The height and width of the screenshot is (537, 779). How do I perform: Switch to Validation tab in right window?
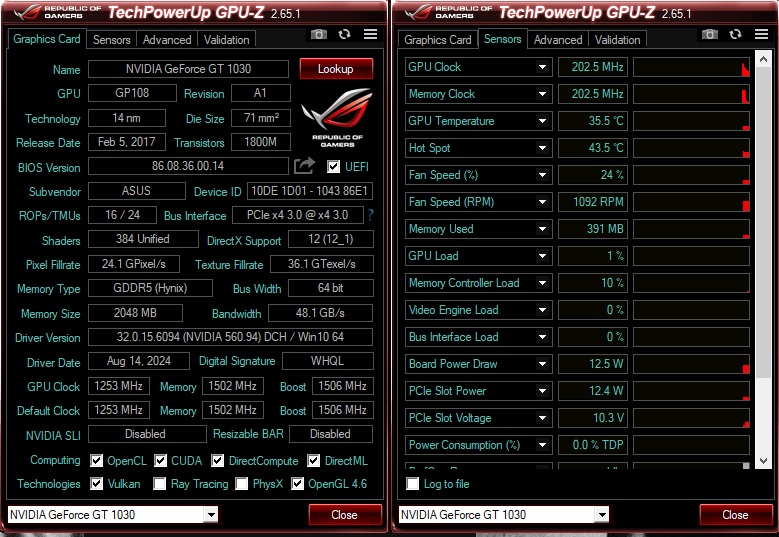pos(618,40)
